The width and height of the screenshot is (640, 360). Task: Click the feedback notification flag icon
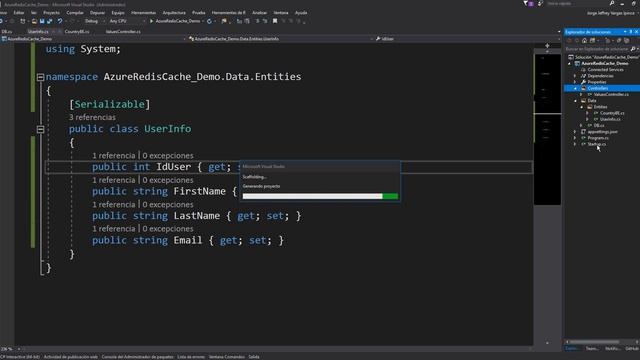coord(525,3)
